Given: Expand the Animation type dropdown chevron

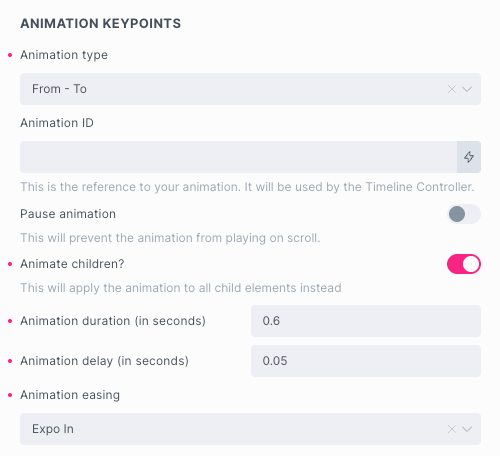Looking at the screenshot, I should pos(467,89).
